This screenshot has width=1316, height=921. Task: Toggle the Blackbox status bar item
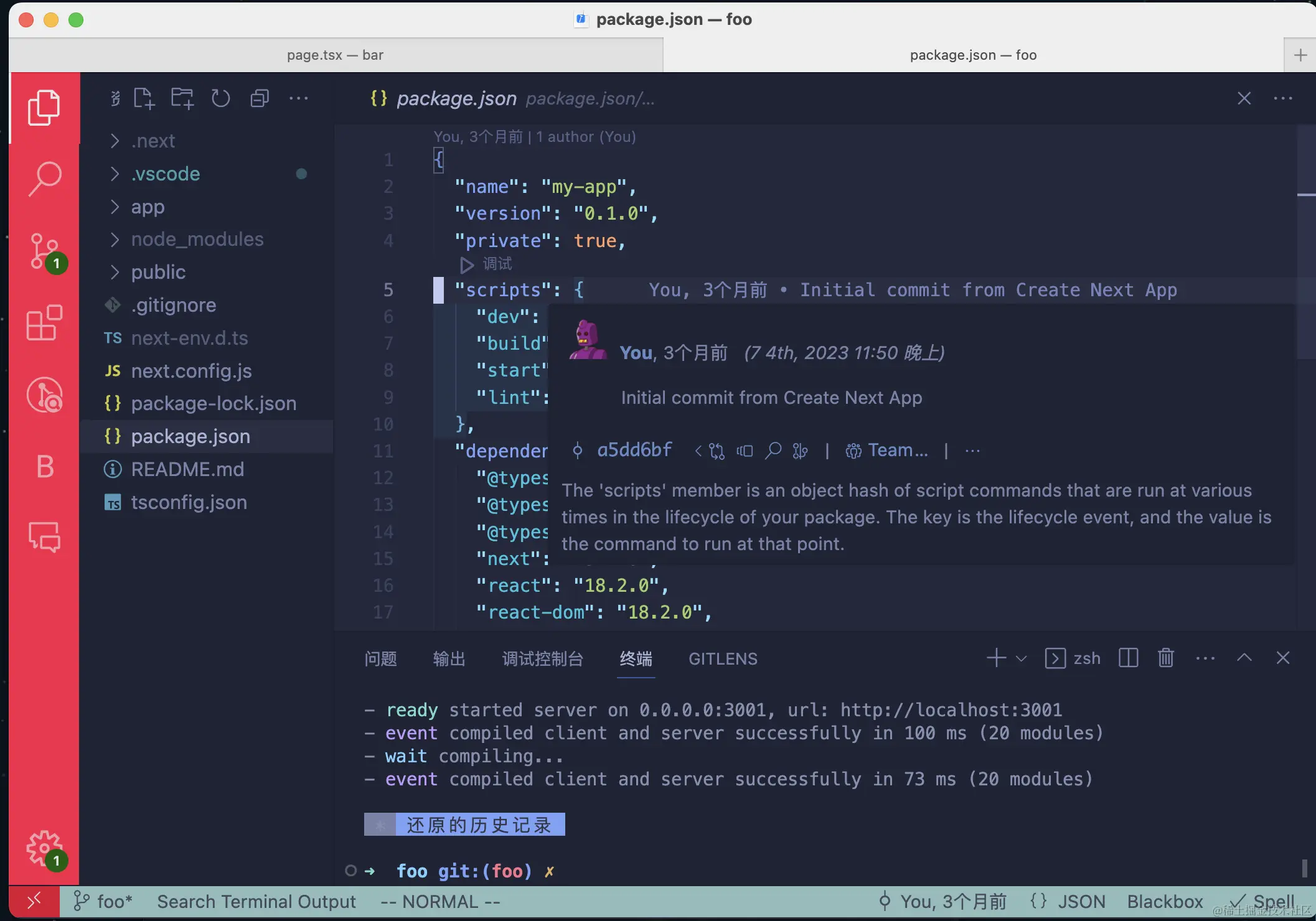pyautogui.click(x=1165, y=902)
